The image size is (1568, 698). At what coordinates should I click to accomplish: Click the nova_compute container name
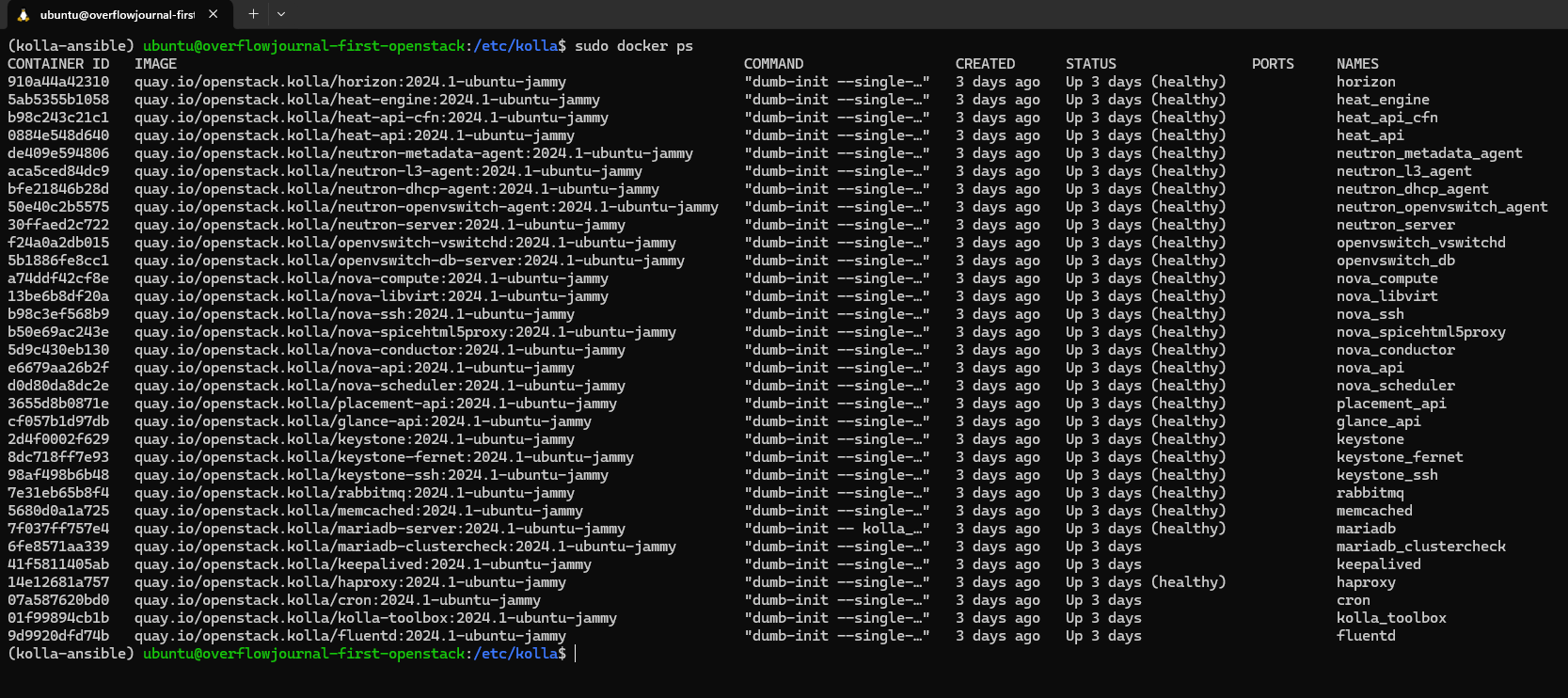click(x=1387, y=278)
